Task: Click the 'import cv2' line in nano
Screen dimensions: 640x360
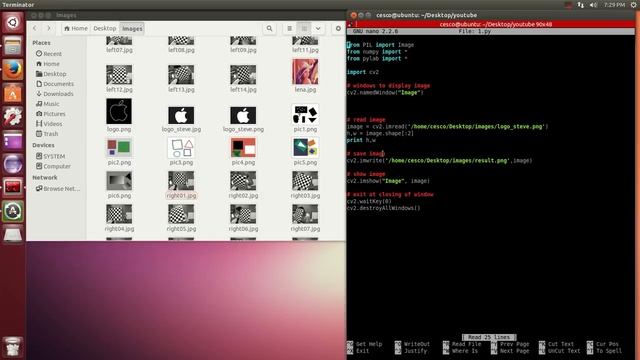Action: (x=363, y=72)
